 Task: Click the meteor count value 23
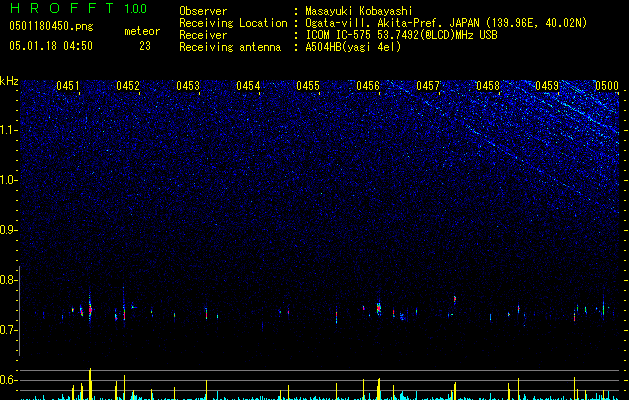coord(145,46)
